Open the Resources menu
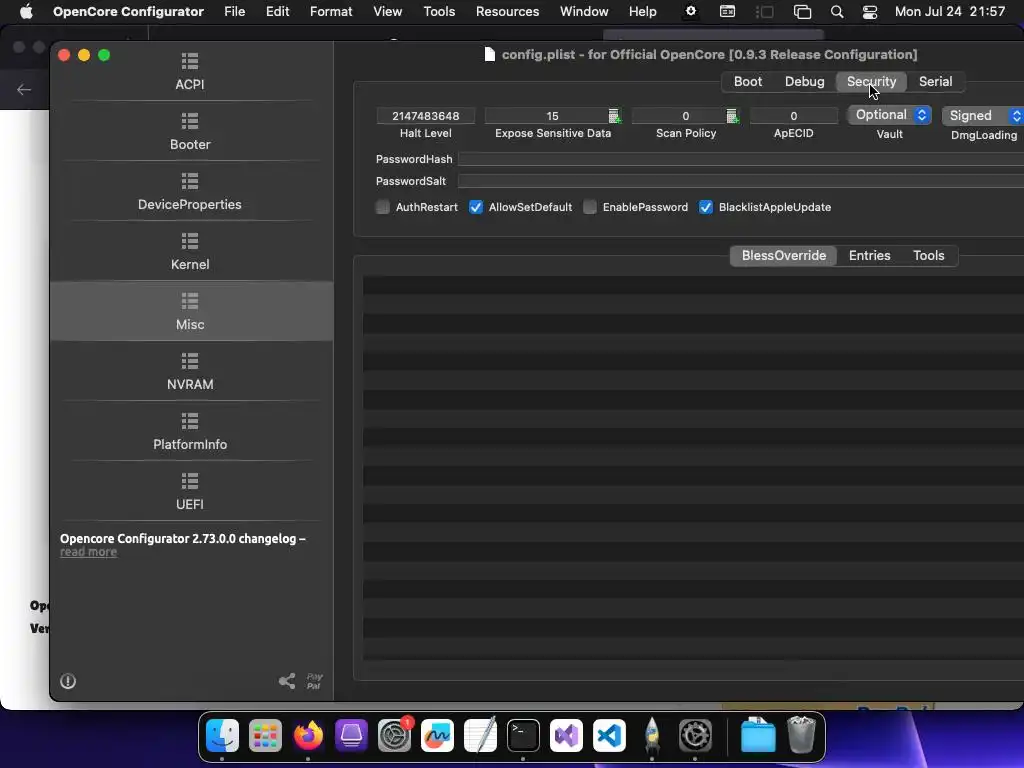The height and width of the screenshot is (768, 1024). (507, 12)
